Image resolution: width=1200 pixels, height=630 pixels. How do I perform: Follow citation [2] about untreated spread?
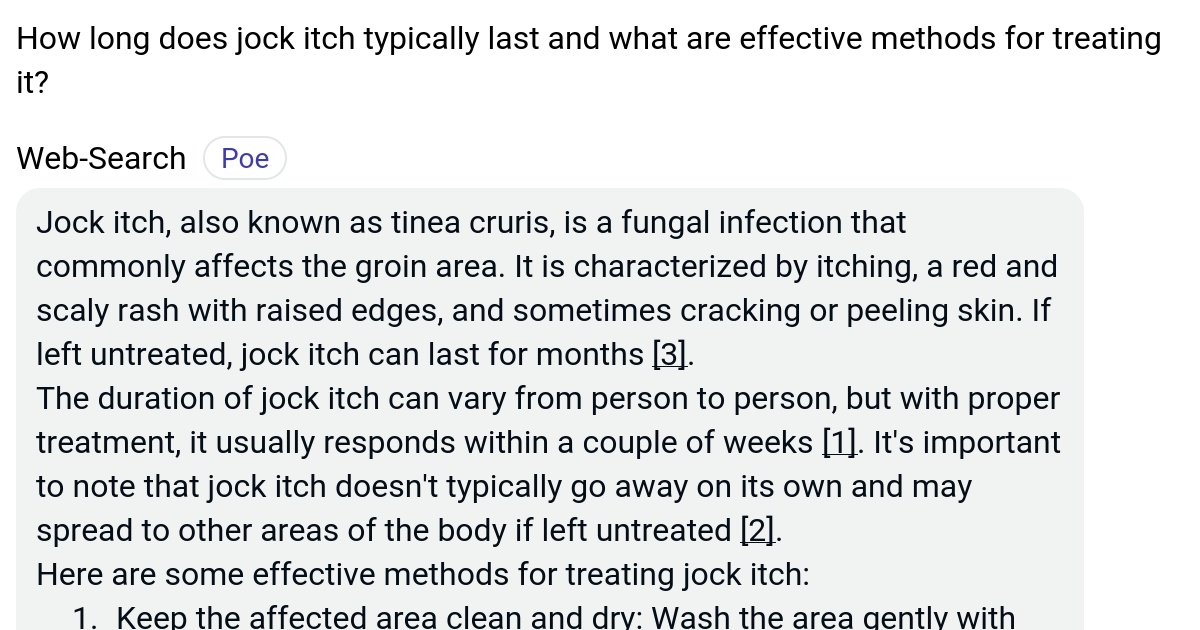point(757,530)
